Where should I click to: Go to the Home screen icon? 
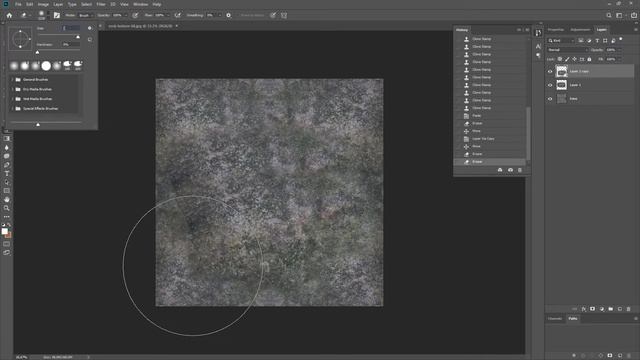[9, 15]
